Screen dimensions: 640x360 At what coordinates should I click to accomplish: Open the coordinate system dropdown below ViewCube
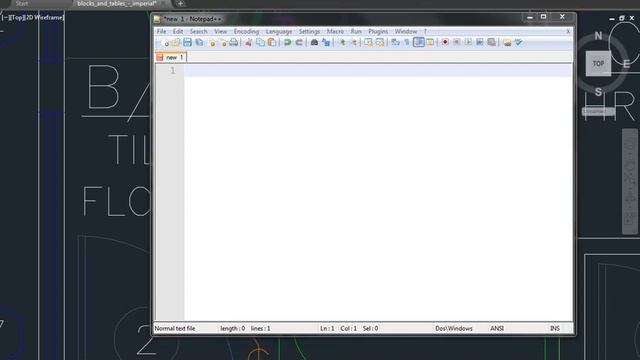point(598,111)
